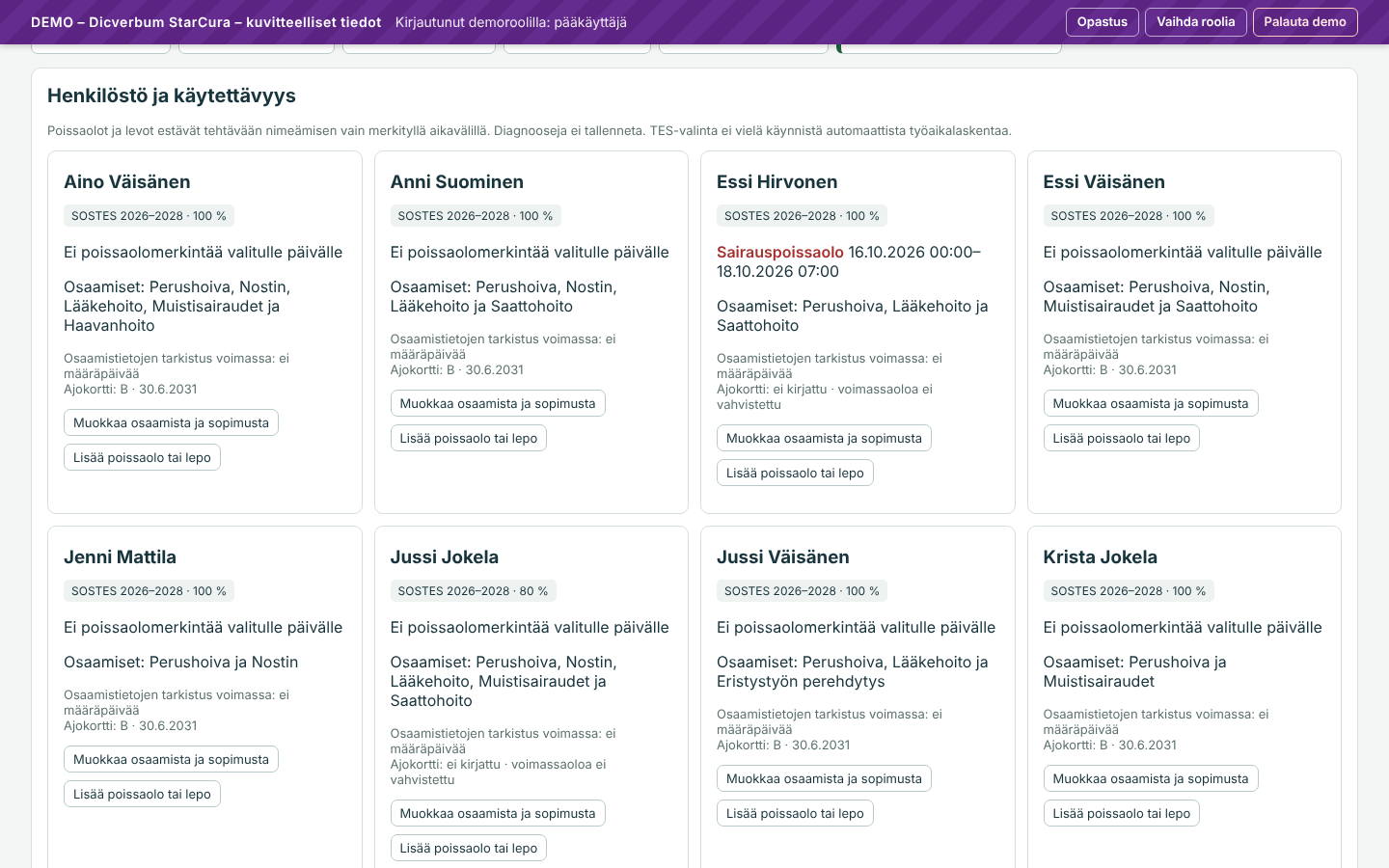Edit skills and contract for Jussi Väisänen
The height and width of the screenshot is (868, 1389).
click(824, 778)
